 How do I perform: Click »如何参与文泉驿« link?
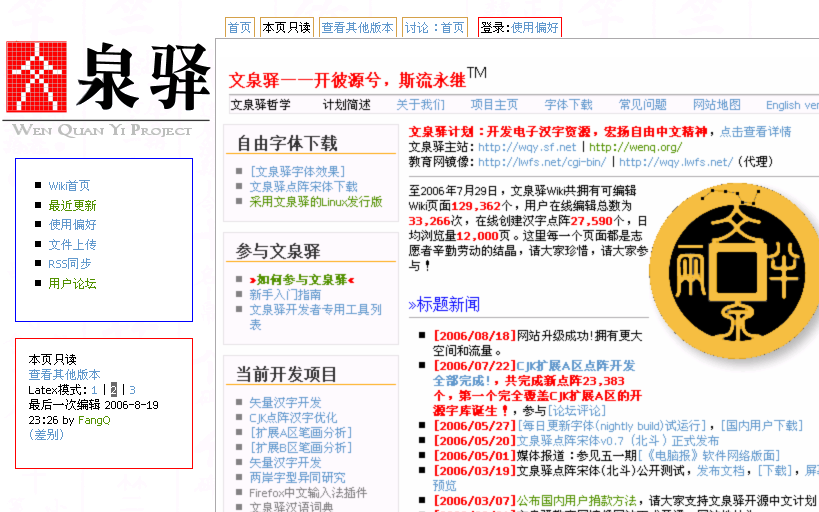(302, 280)
